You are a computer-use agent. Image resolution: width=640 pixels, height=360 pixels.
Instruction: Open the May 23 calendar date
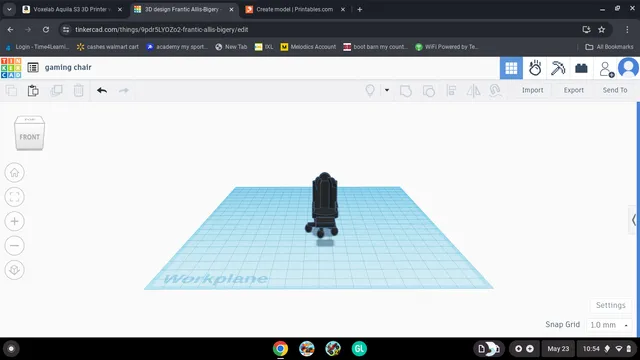[x=558, y=349]
